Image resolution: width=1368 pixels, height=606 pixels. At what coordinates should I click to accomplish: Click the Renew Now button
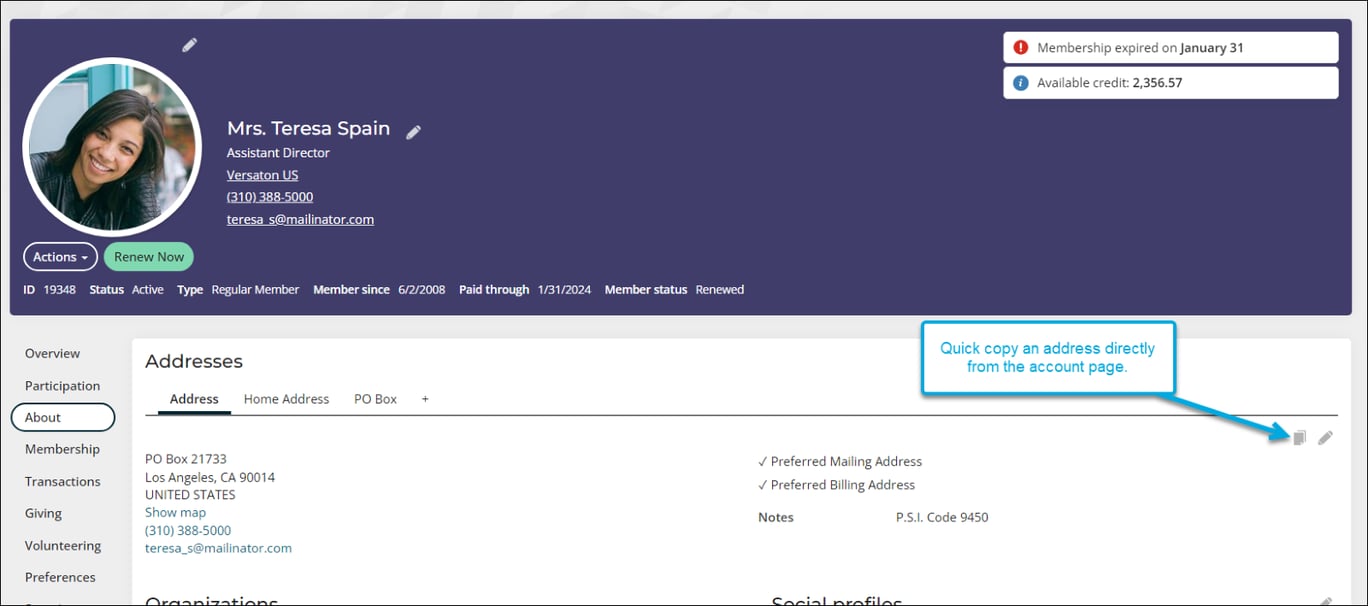(148, 256)
